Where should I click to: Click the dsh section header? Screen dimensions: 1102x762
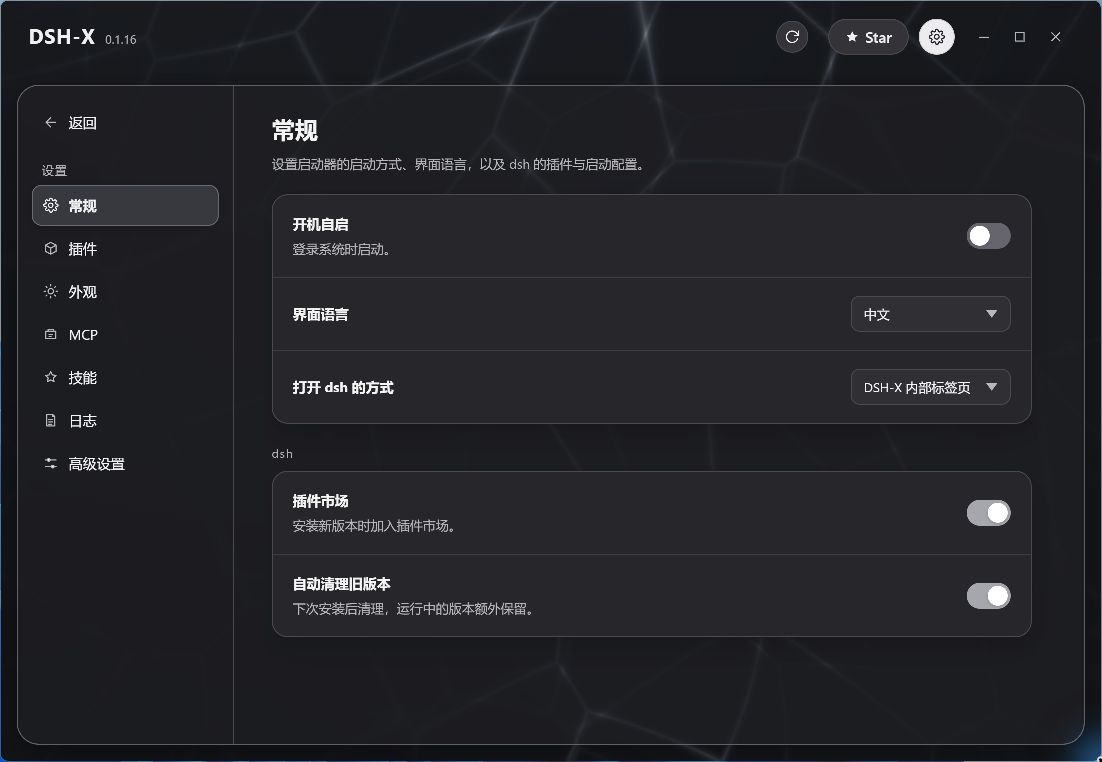[x=282, y=454]
